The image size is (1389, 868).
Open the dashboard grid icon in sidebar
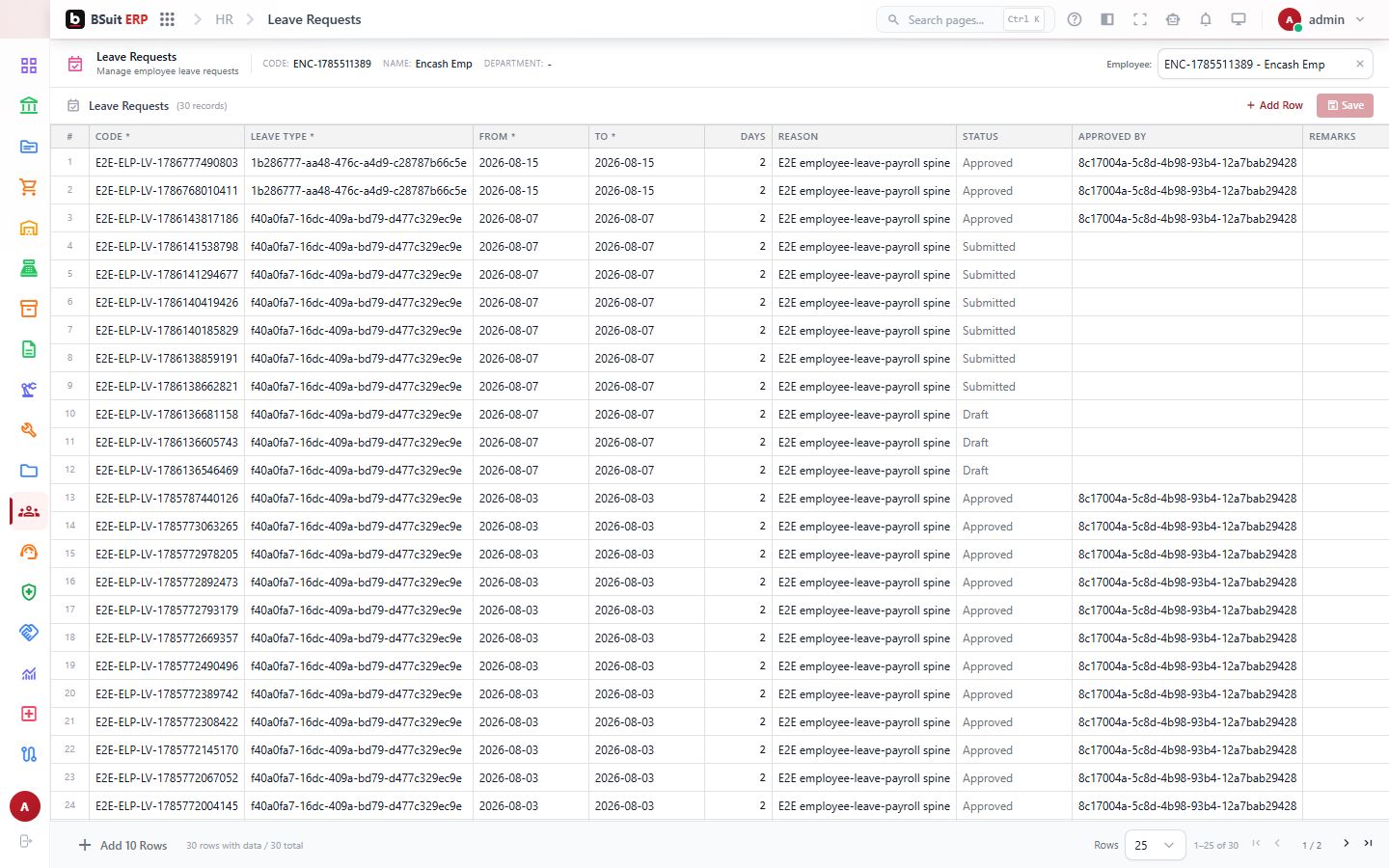(29, 66)
